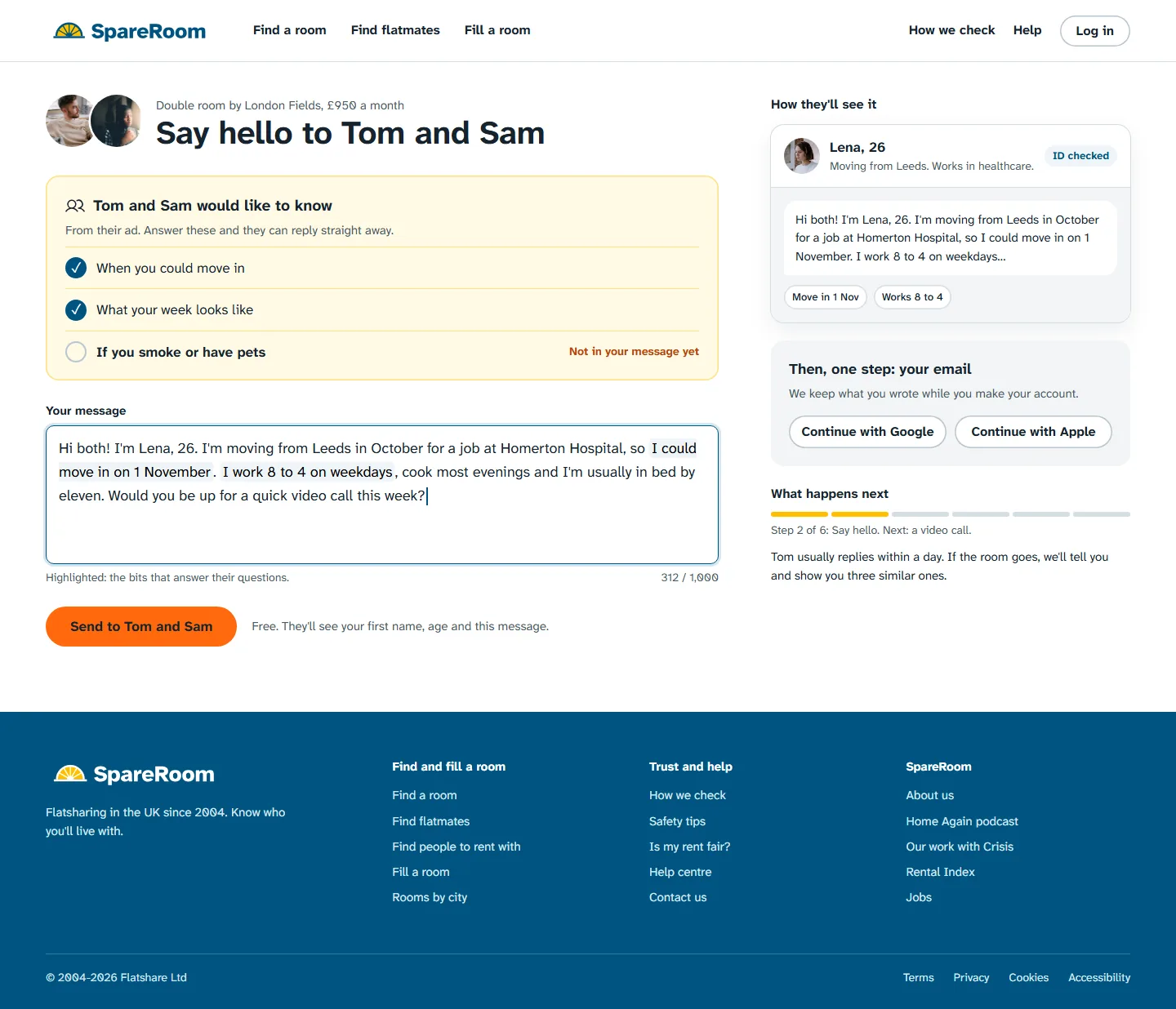Open the 'Home Again podcast' link
Viewport: 1176px width, 1009px height.
click(962, 821)
